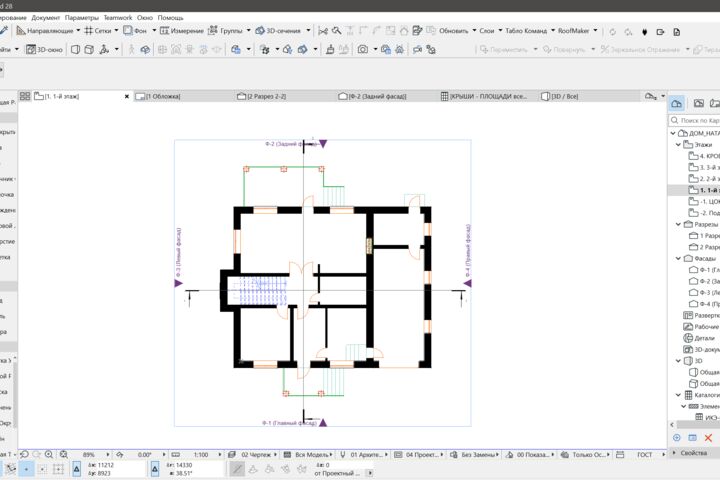Select the Рабочие worksheets tree item

click(x=701, y=327)
